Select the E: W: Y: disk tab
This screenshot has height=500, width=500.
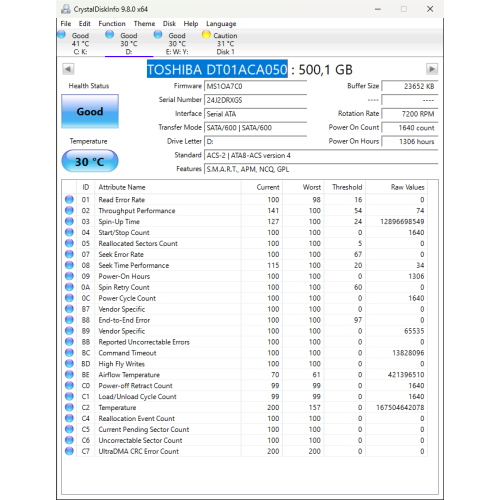coord(177,43)
